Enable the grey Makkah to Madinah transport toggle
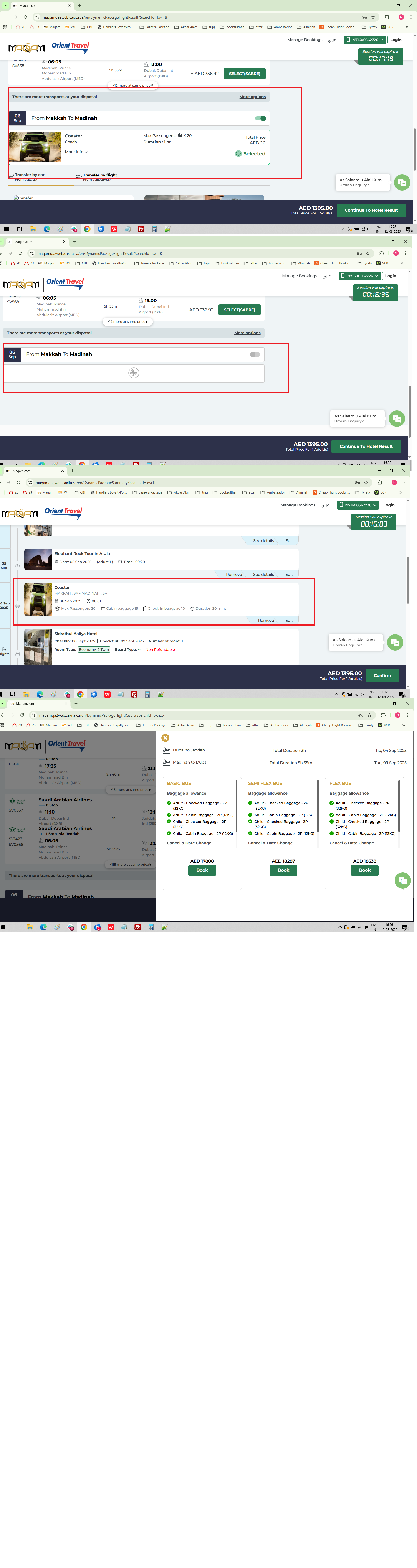417x1568 pixels. [255, 354]
